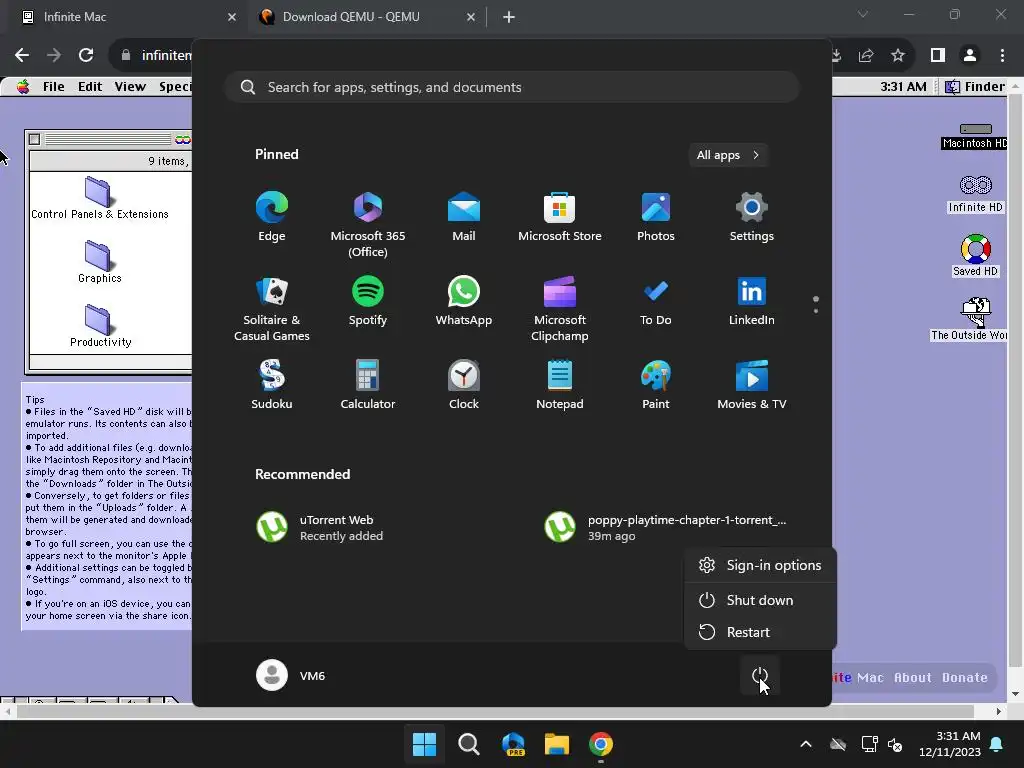1024x768 pixels.
Task: Click the Windows Start taskbar button
Action: [424, 744]
